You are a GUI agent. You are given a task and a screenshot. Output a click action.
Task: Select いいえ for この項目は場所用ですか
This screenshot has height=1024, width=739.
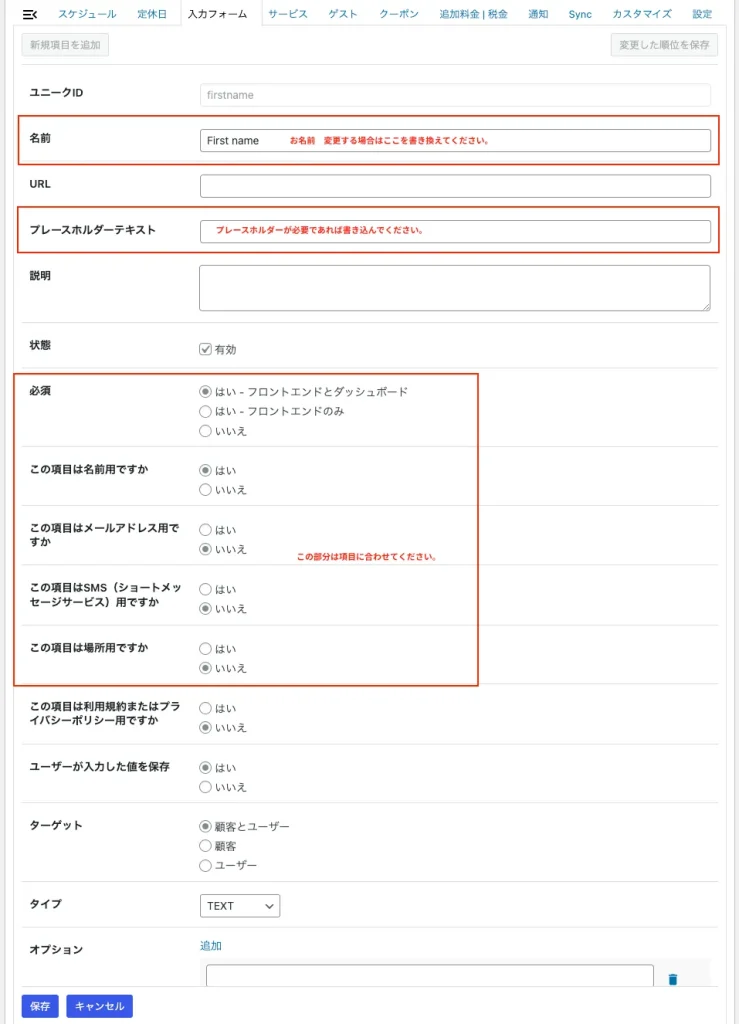coord(205,668)
